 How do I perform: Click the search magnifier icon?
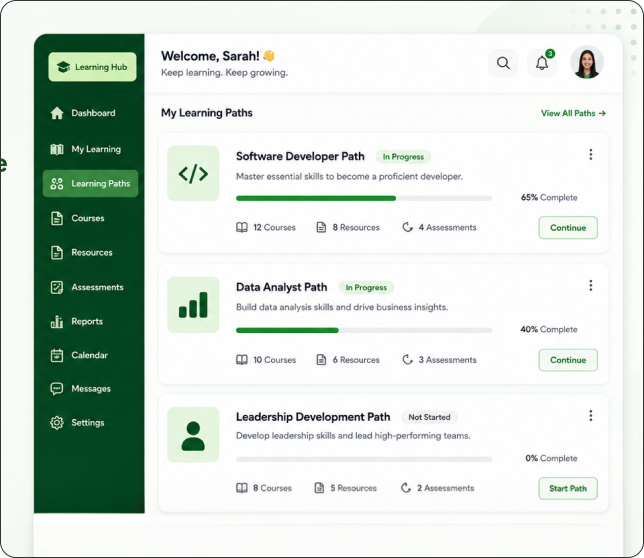pos(503,63)
